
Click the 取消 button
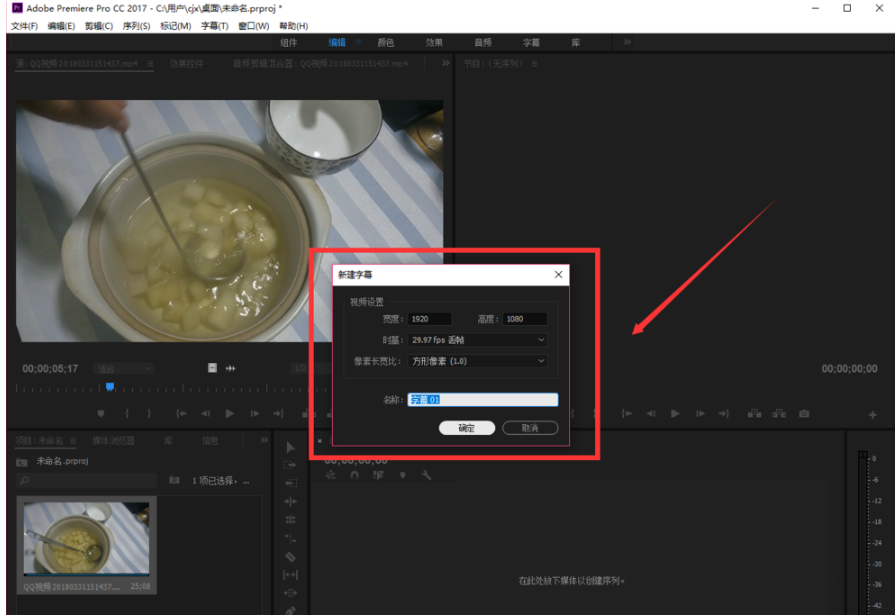529,428
